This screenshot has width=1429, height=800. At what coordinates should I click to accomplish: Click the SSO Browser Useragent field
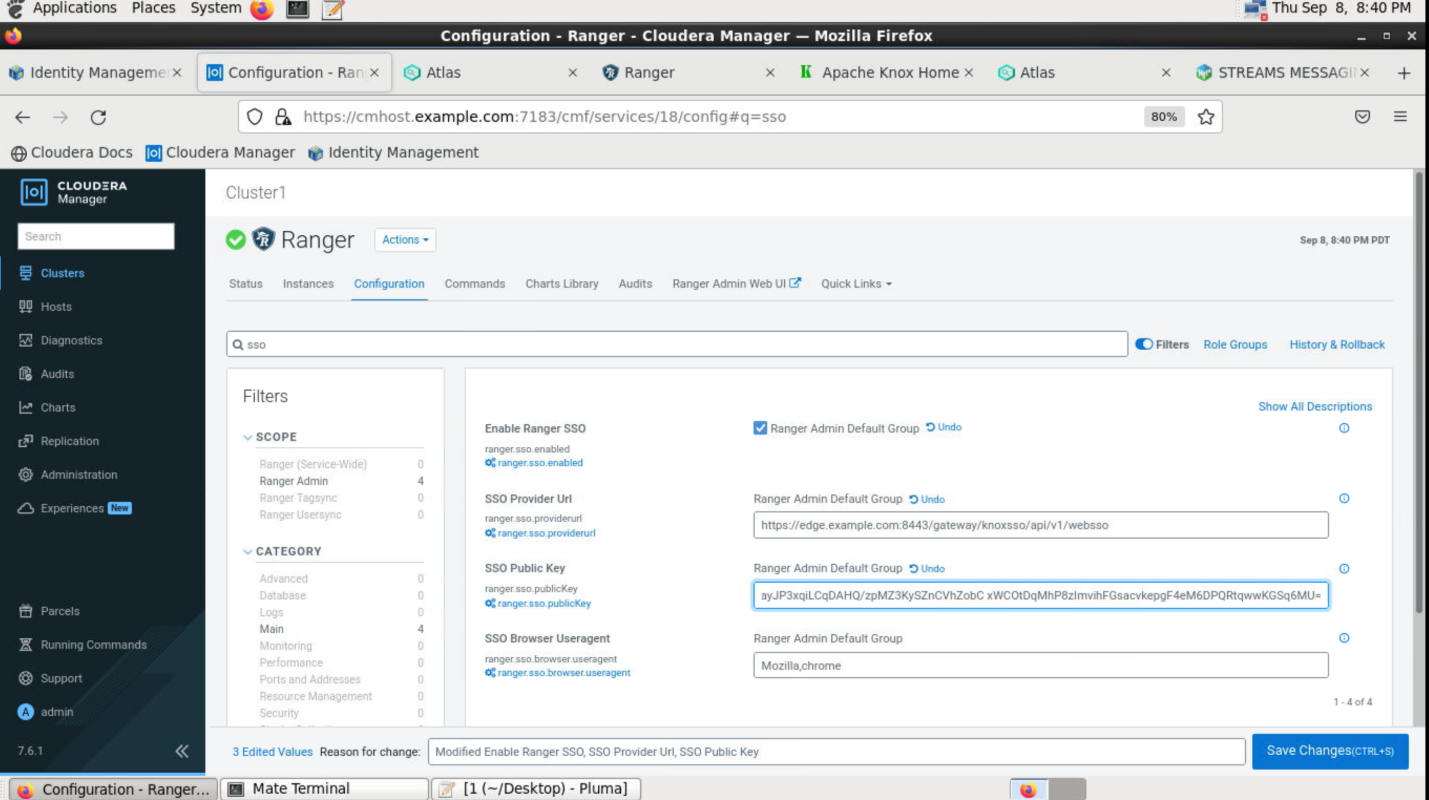(1041, 665)
